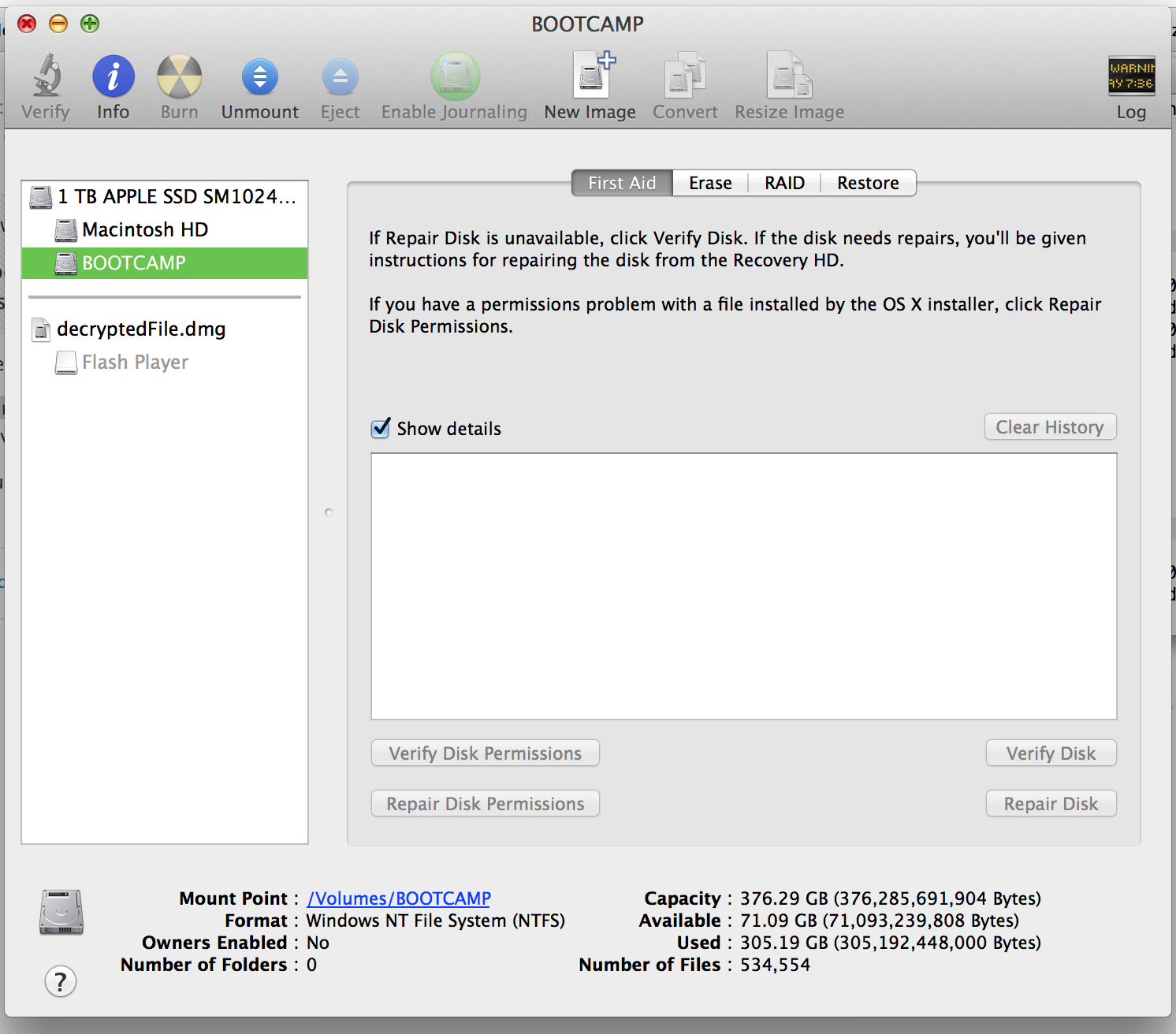
Task: Open the help question mark button
Action: [61, 981]
